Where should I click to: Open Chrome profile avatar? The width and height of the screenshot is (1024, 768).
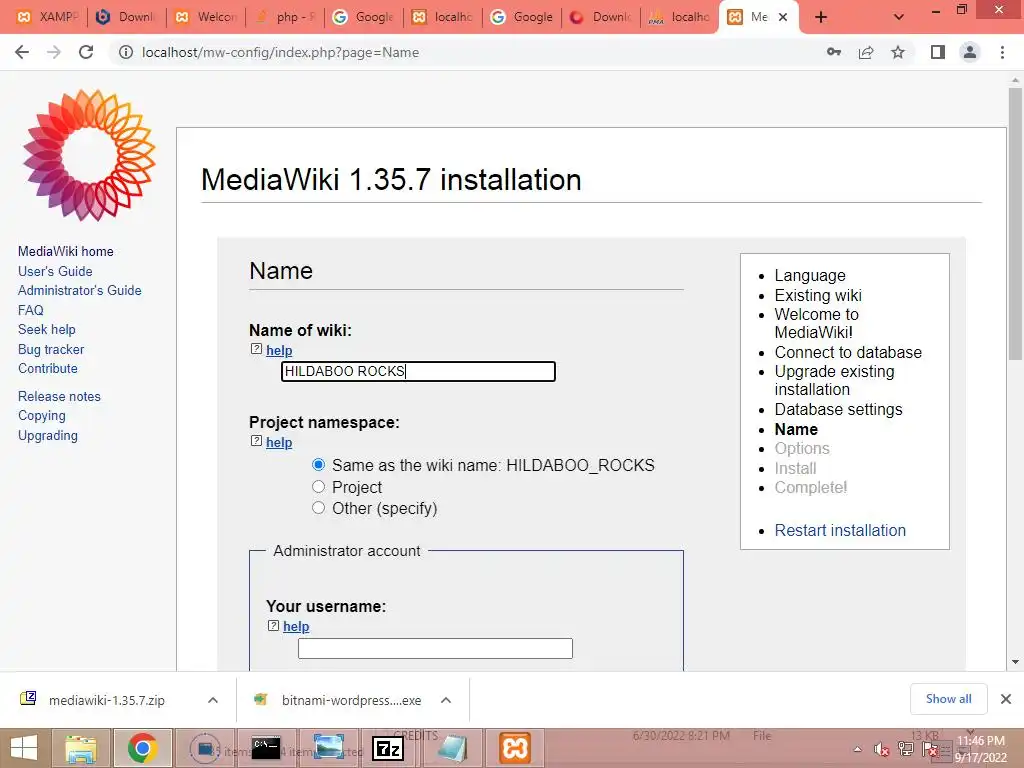coord(970,52)
